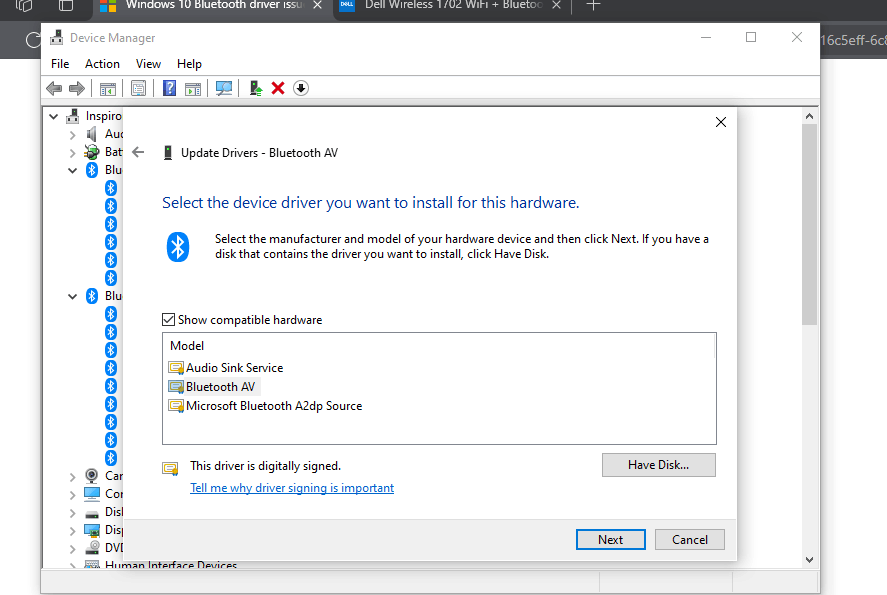887x595 pixels.
Task: Click the Computer category monitor icon
Action: 92,494
